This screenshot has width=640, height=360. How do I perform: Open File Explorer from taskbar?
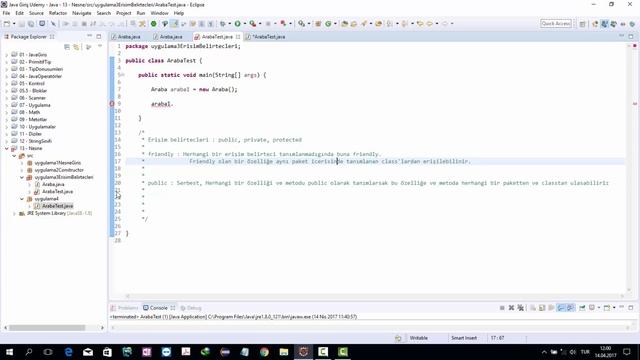click(284, 352)
